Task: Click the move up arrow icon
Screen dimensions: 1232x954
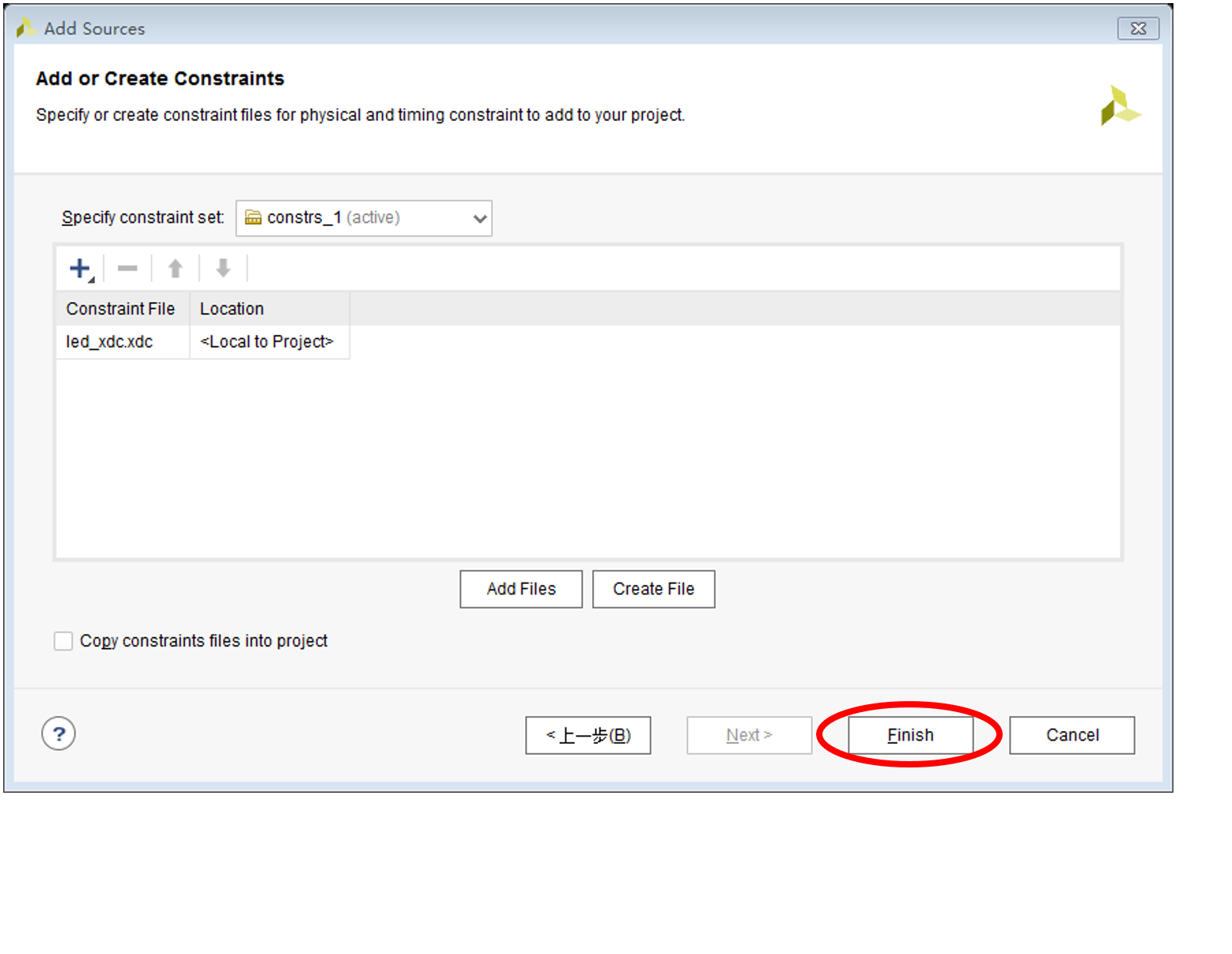Action: pos(176,269)
